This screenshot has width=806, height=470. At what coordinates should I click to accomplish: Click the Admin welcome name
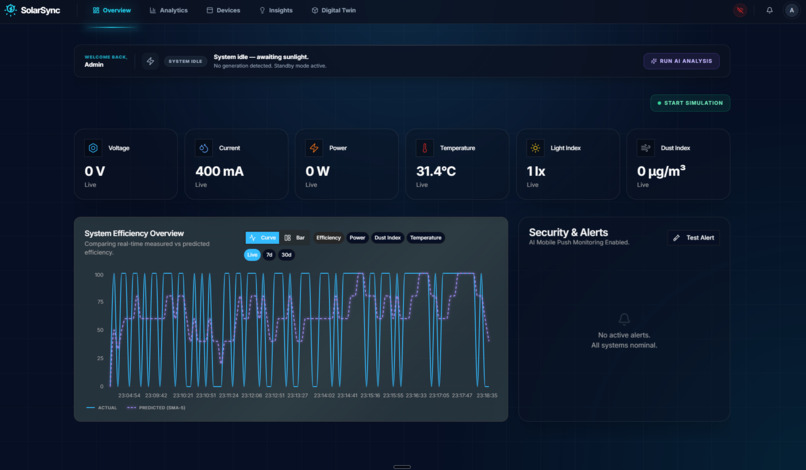tap(94, 65)
